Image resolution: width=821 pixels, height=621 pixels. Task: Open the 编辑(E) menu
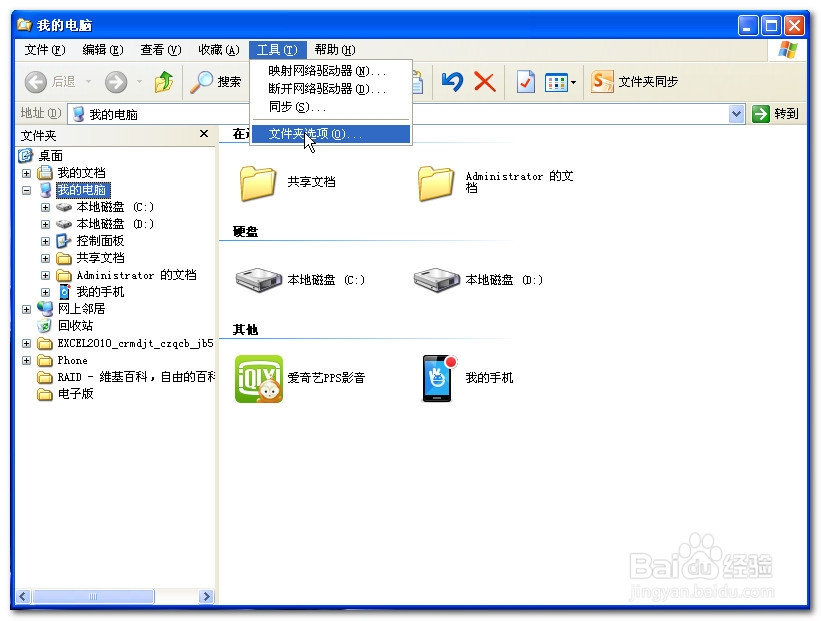[x=103, y=50]
